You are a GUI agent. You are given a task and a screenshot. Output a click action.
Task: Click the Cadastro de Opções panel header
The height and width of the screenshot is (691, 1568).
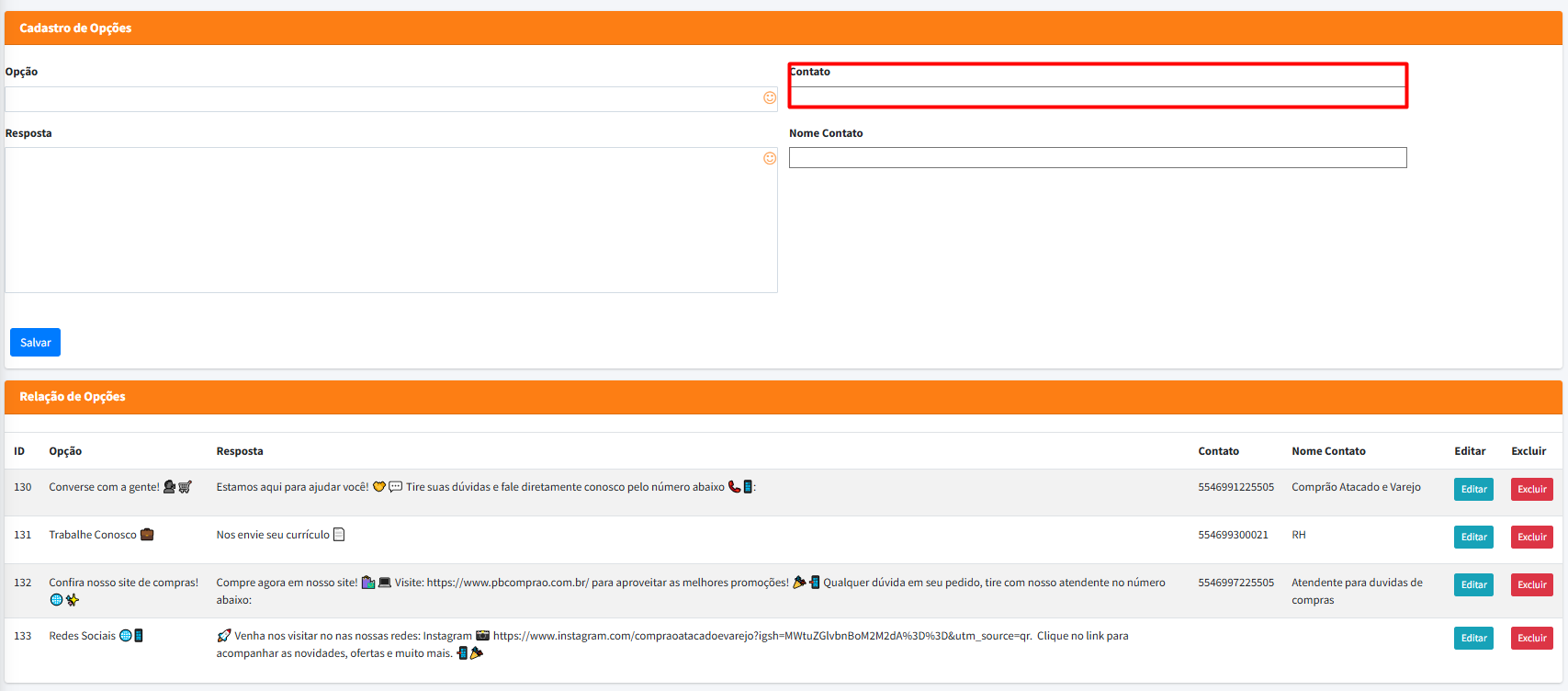75,28
